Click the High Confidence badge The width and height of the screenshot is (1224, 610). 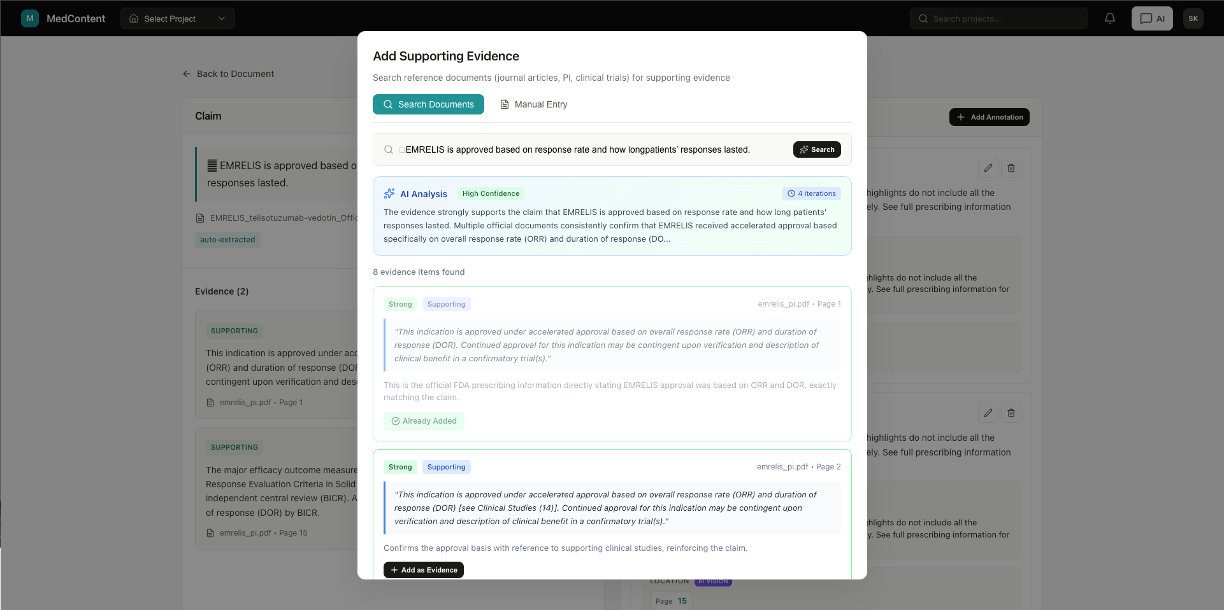pyautogui.click(x=490, y=193)
